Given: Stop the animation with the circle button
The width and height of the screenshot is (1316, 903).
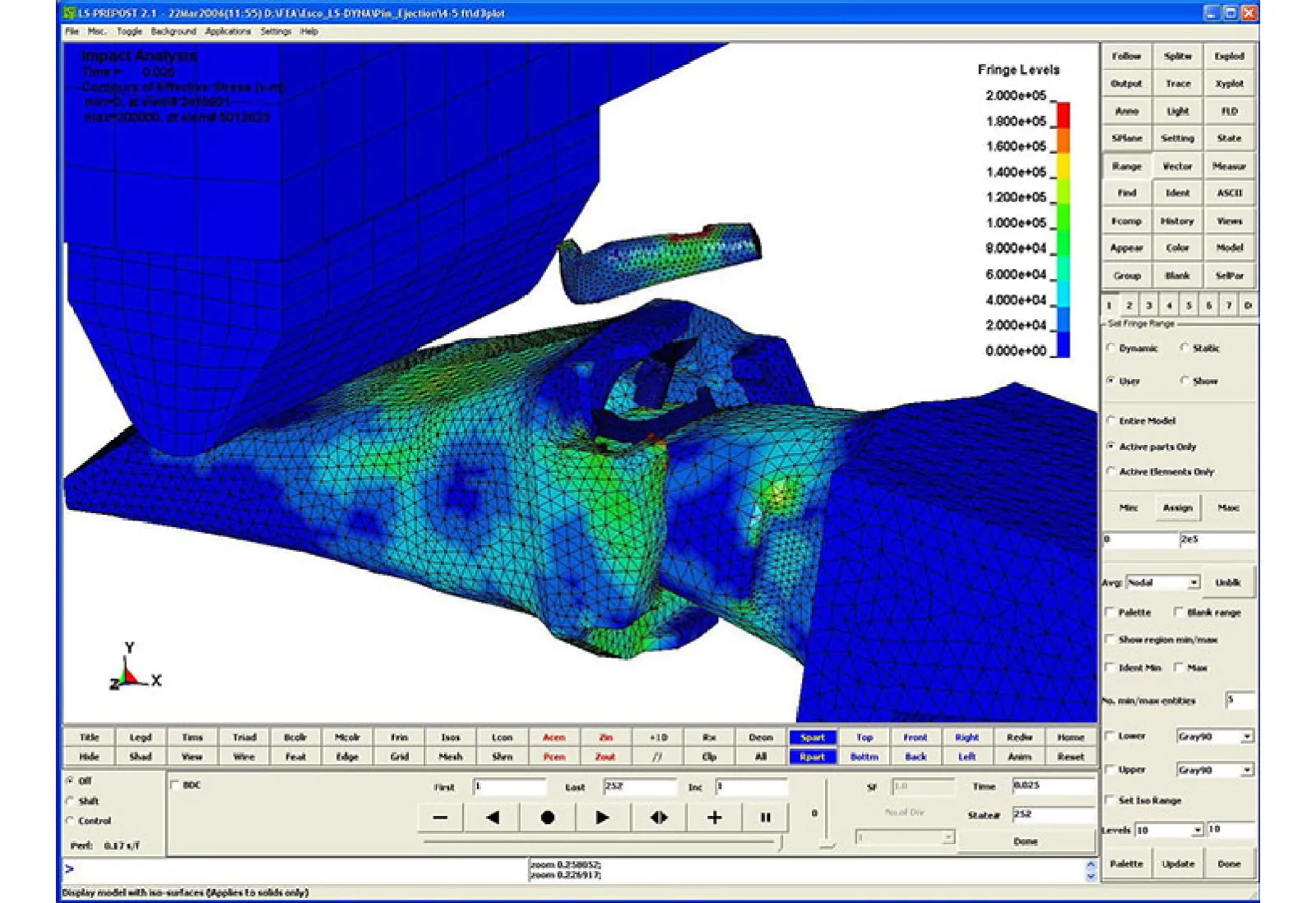Looking at the screenshot, I should tap(548, 817).
